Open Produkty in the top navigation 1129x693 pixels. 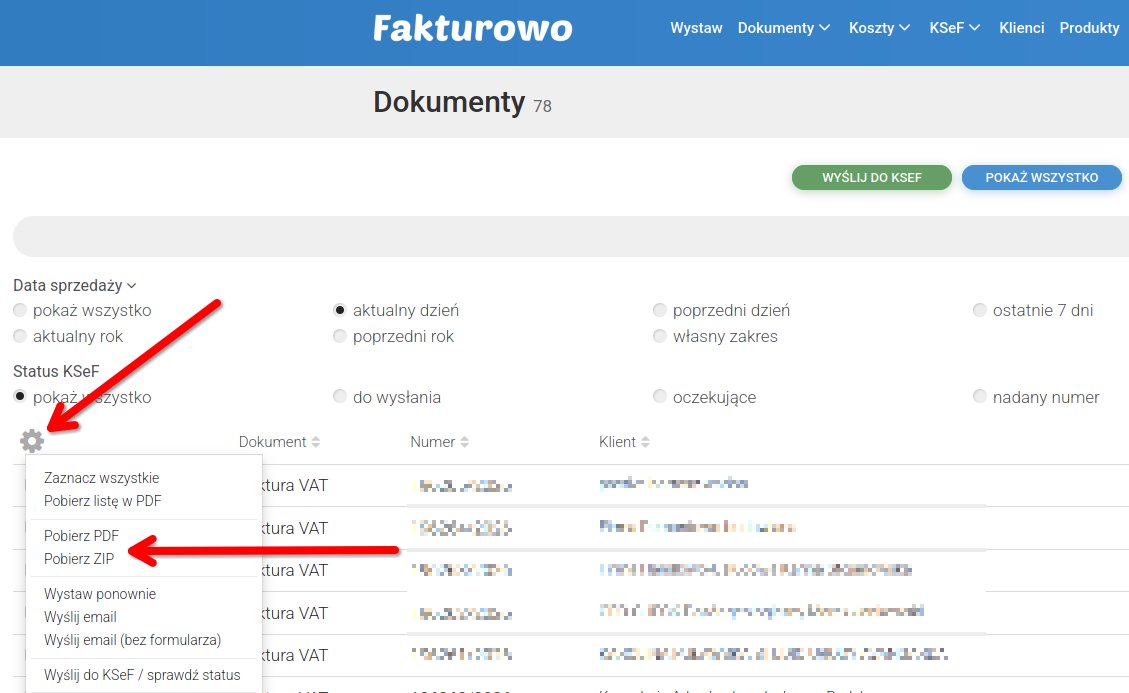point(1089,28)
